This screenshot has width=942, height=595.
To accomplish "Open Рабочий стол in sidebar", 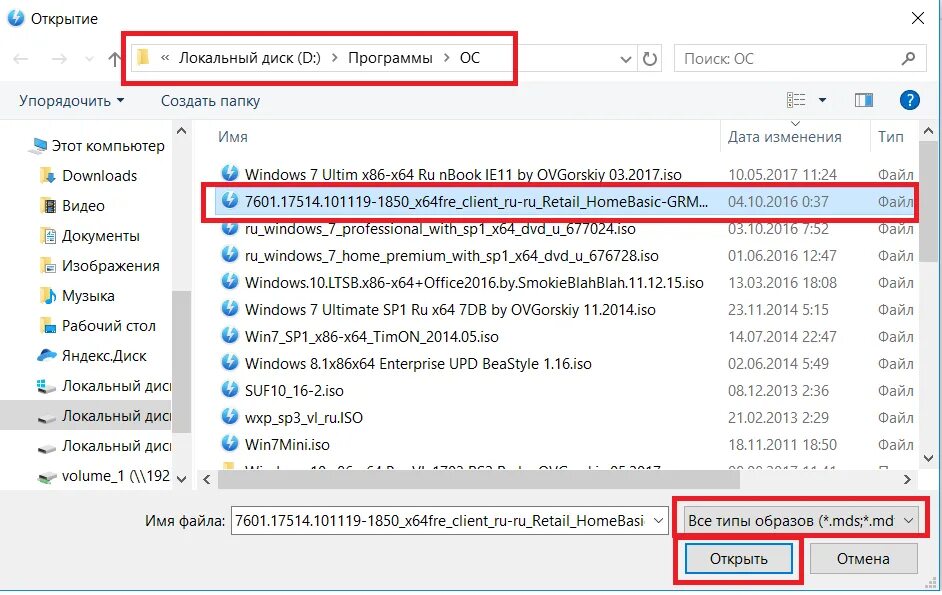I will coord(109,326).
